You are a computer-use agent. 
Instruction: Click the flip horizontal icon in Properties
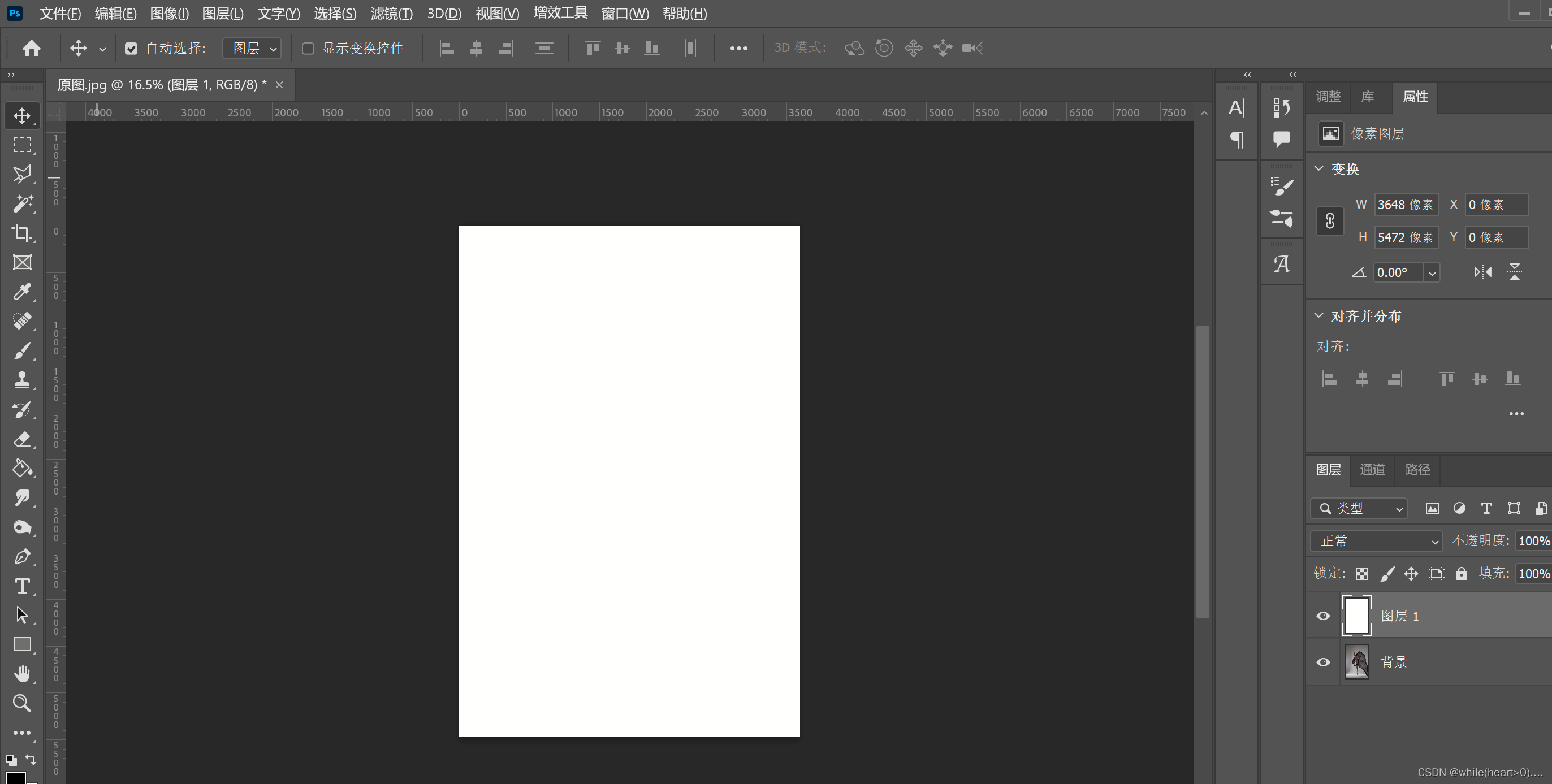click(x=1482, y=272)
